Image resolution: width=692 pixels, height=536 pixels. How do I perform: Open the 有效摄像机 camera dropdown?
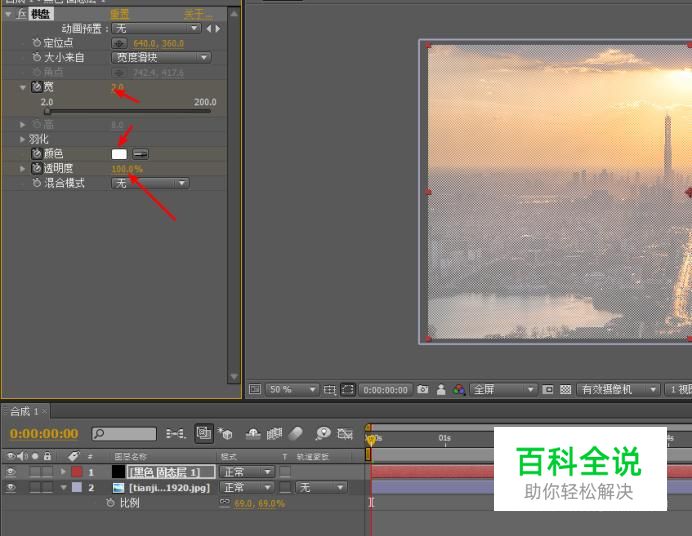pos(618,390)
